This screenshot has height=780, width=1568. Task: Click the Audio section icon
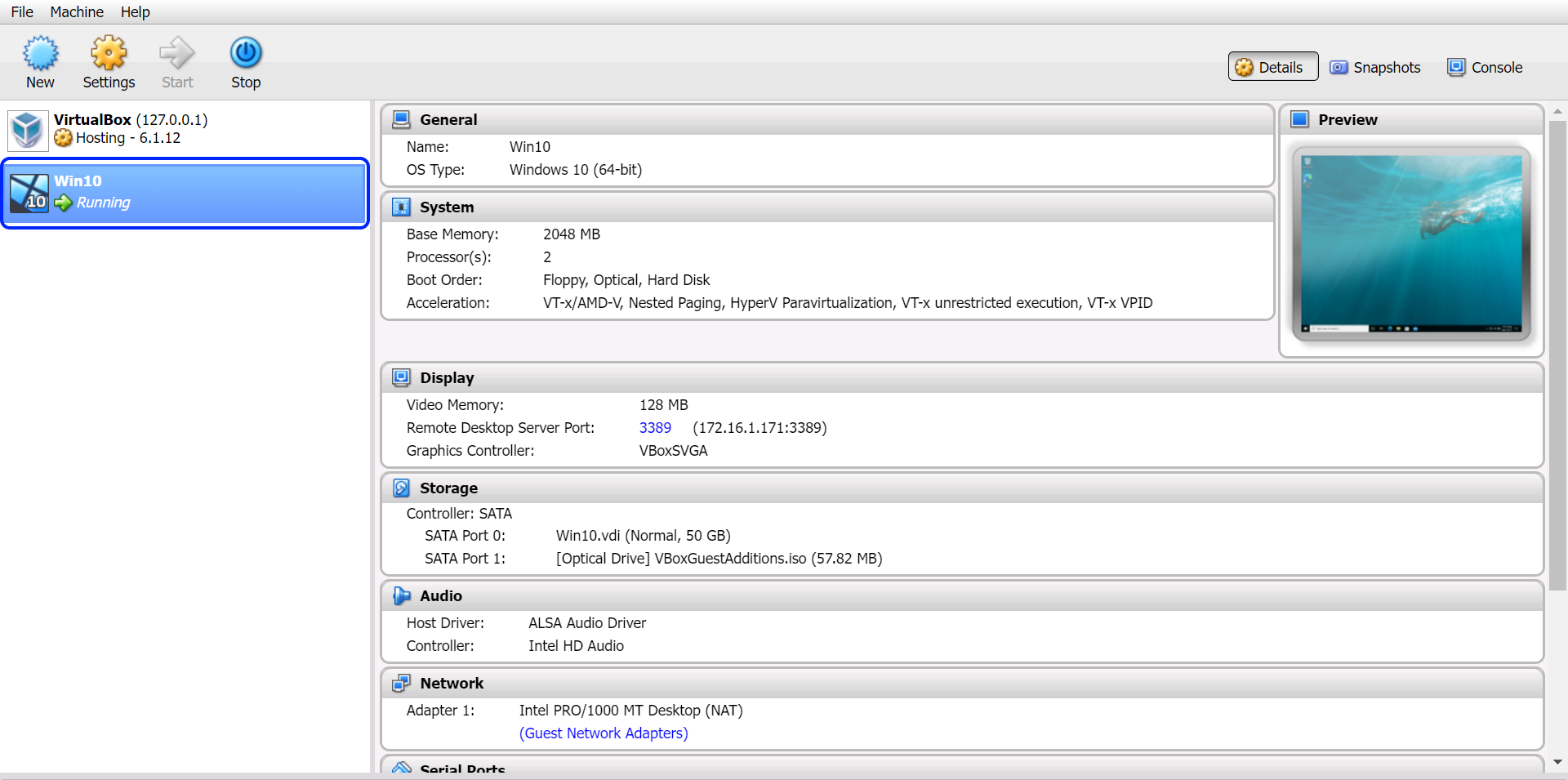(401, 595)
